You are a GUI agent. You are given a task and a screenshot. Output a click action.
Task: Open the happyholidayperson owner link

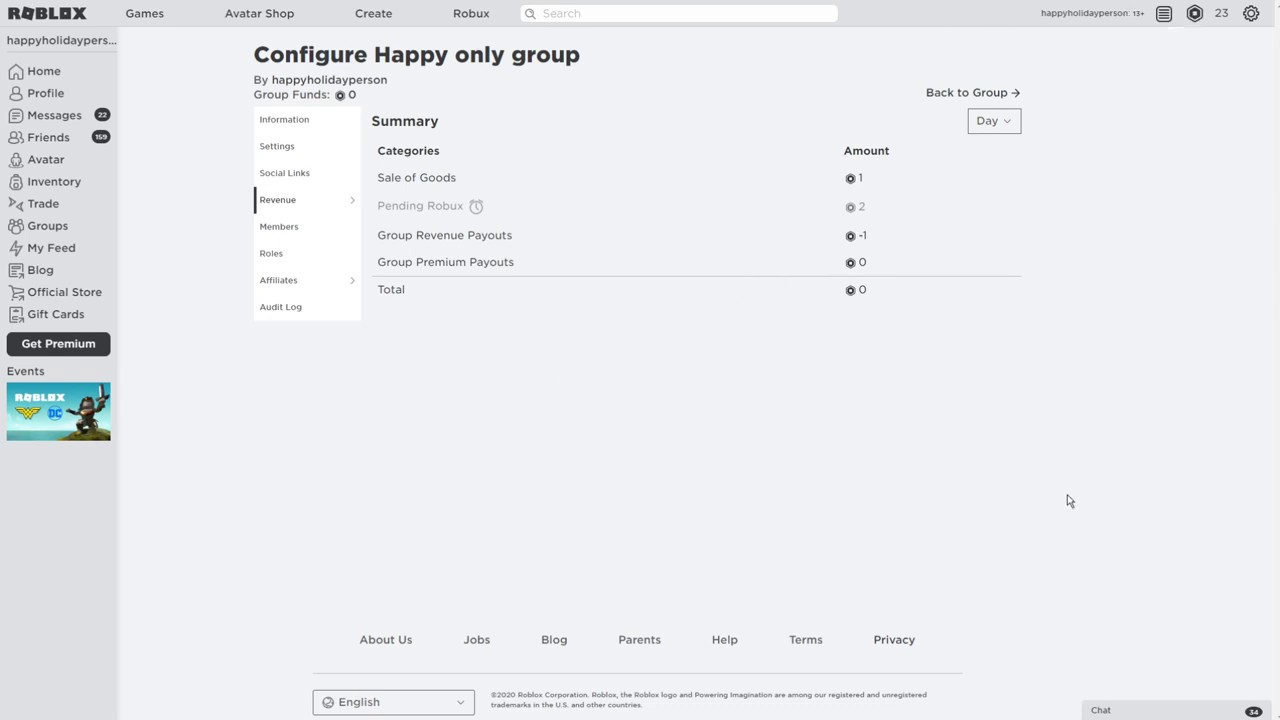(x=329, y=80)
